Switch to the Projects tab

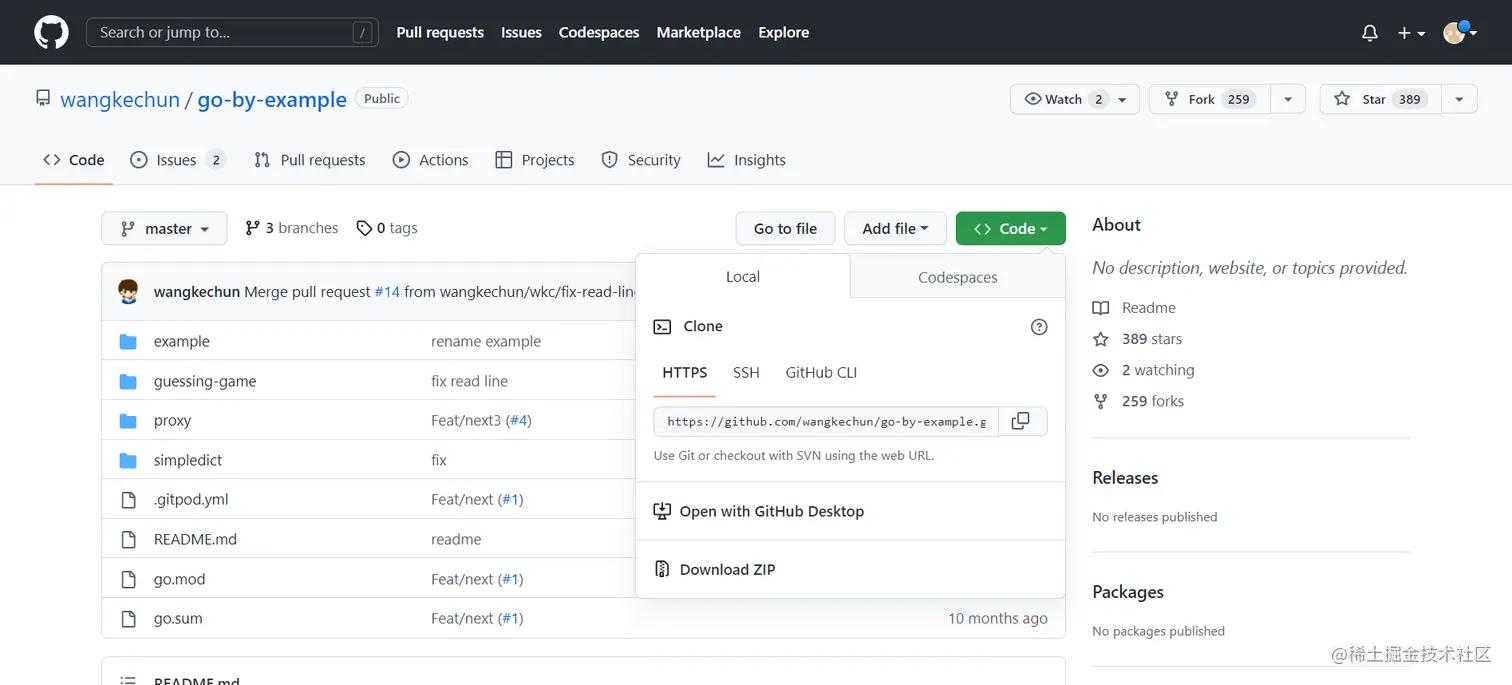535,160
